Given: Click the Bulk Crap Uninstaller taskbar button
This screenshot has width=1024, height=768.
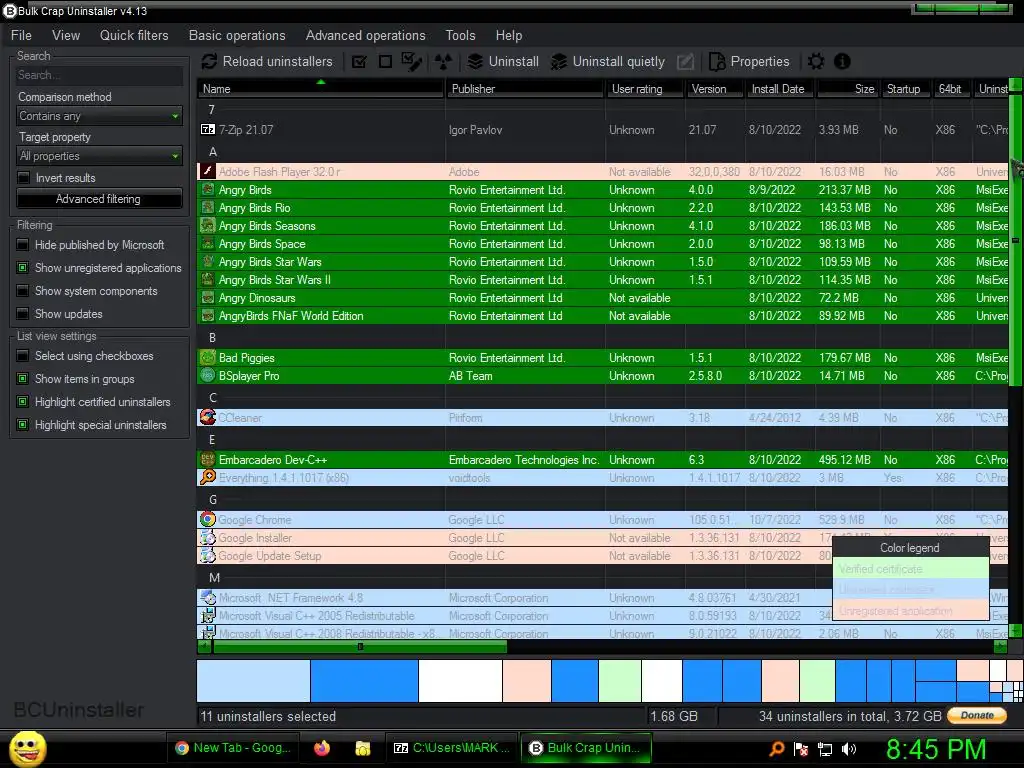Looking at the screenshot, I should (x=586, y=748).
